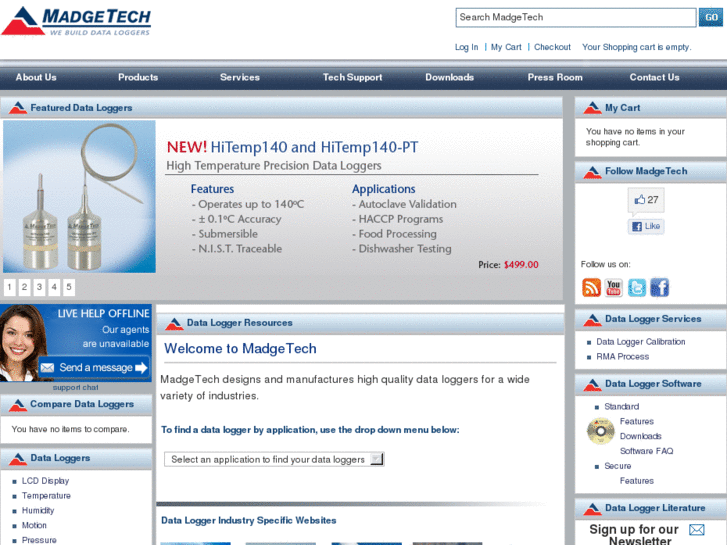727x545 pixels.
Task: Click the software CD disc icon
Action: click(x=600, y=431)
